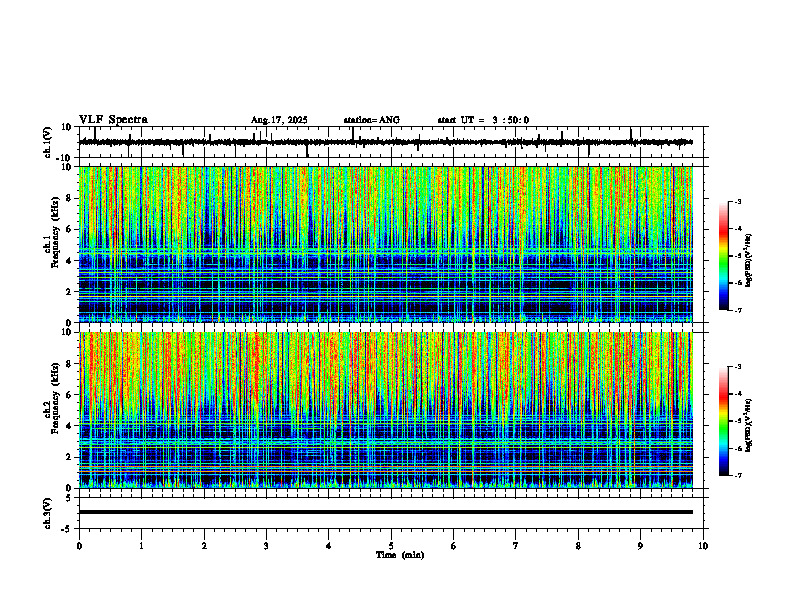This screenshot has width=792, height=612.
Task: Click inside the ch.1 spectrogram panel
Action: coord(385,244)
